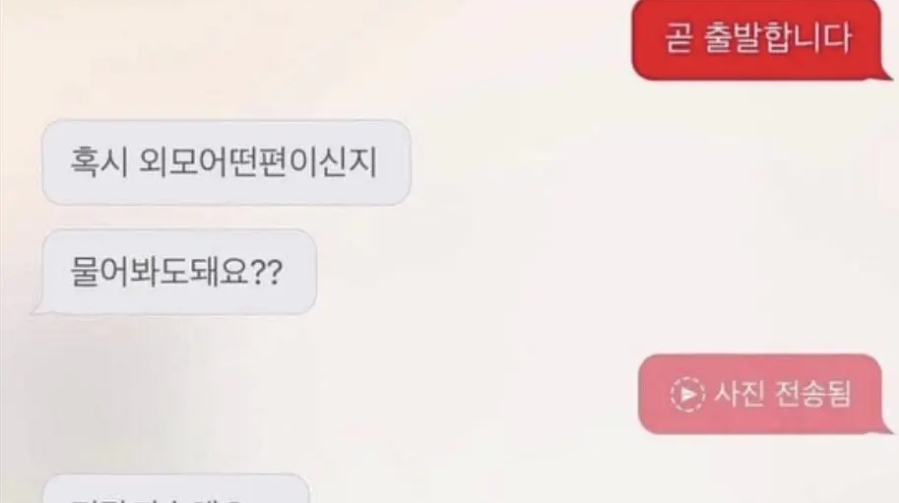Click the tail of the 물어봐도돼요?? bubble

click(39, 309)
